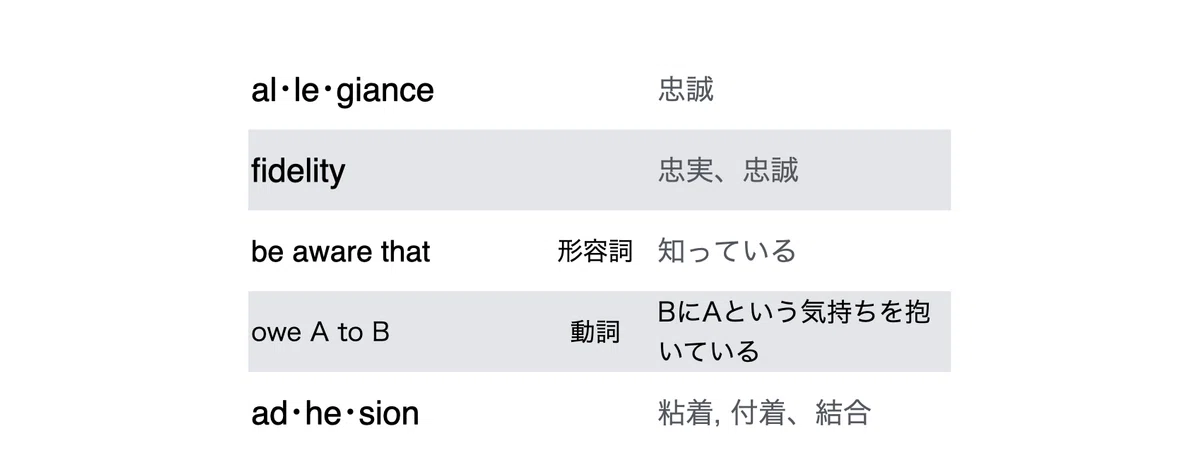Select the phrase owe A to B

click(x=320, y=332)
